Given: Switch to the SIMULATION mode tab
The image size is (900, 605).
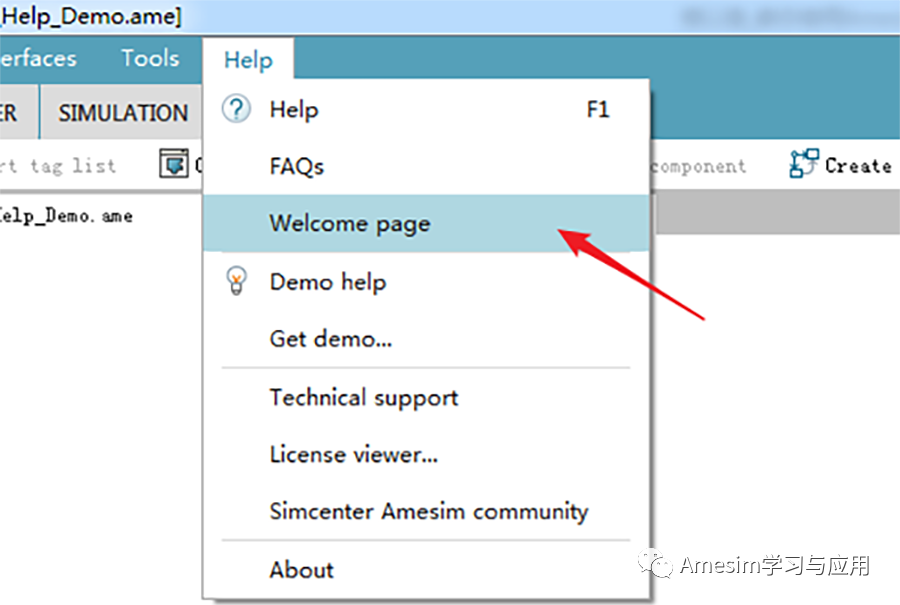Looking at the screenshot, I should point(123,113).
